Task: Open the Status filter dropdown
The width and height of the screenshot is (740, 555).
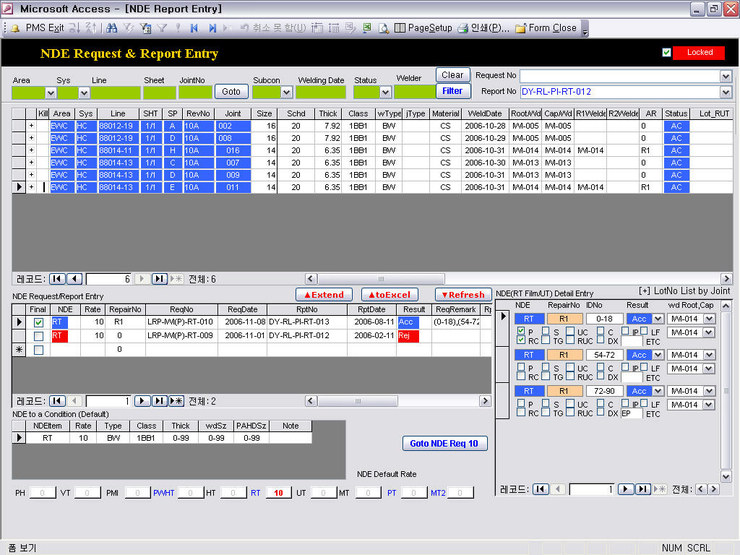Action: click(x=386, y=93)
